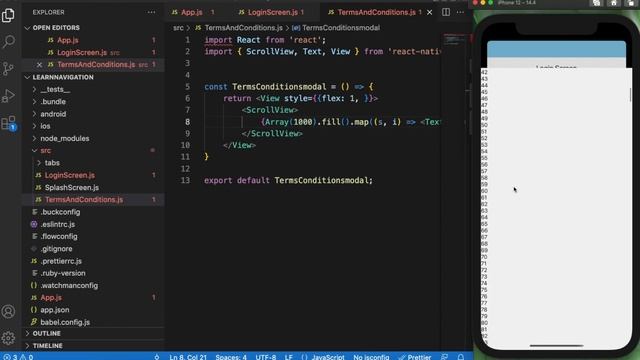
Task: Open the Run and Debug view
Action: pyautogui.click(x=8, y=96)
